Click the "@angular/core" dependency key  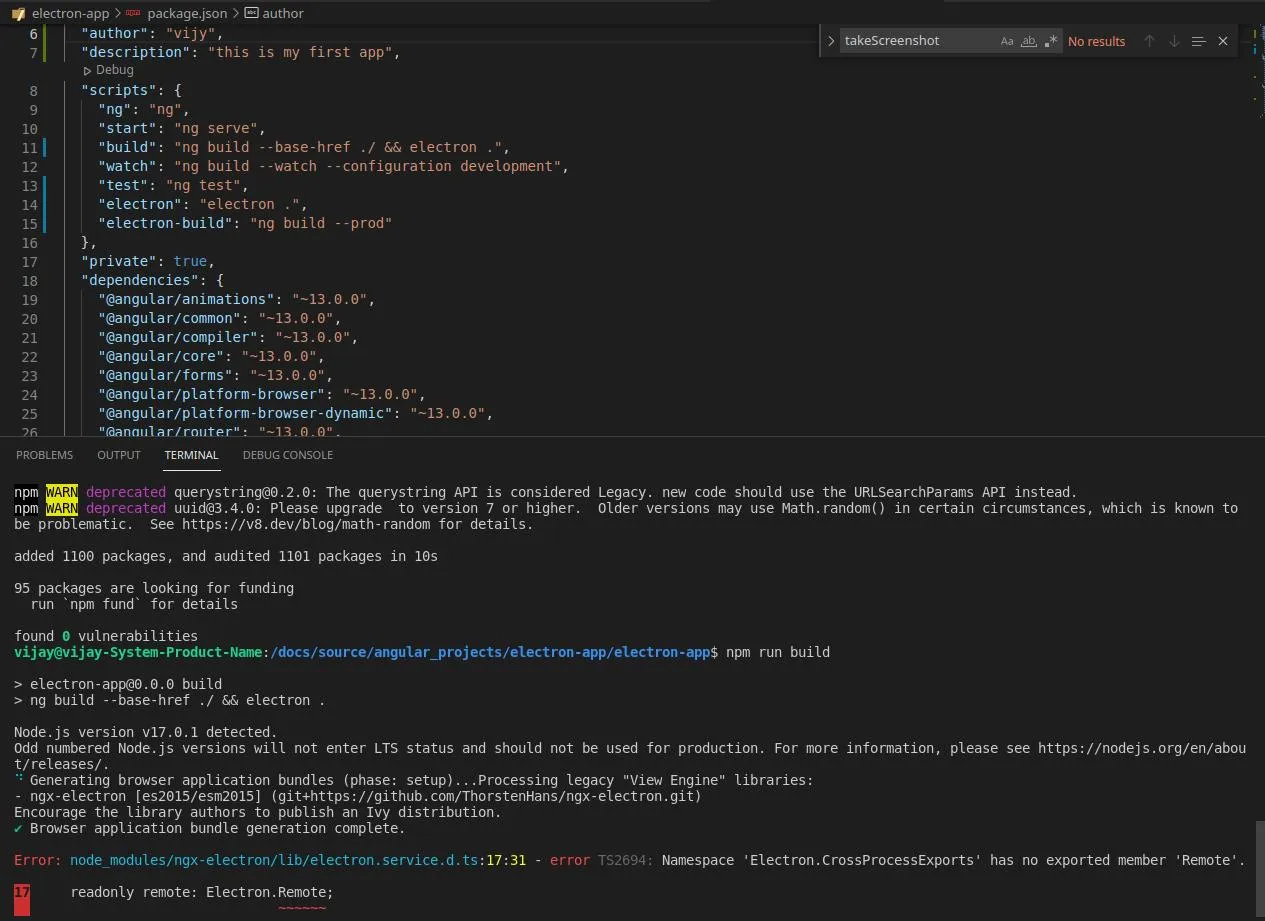tap(161, 356)
